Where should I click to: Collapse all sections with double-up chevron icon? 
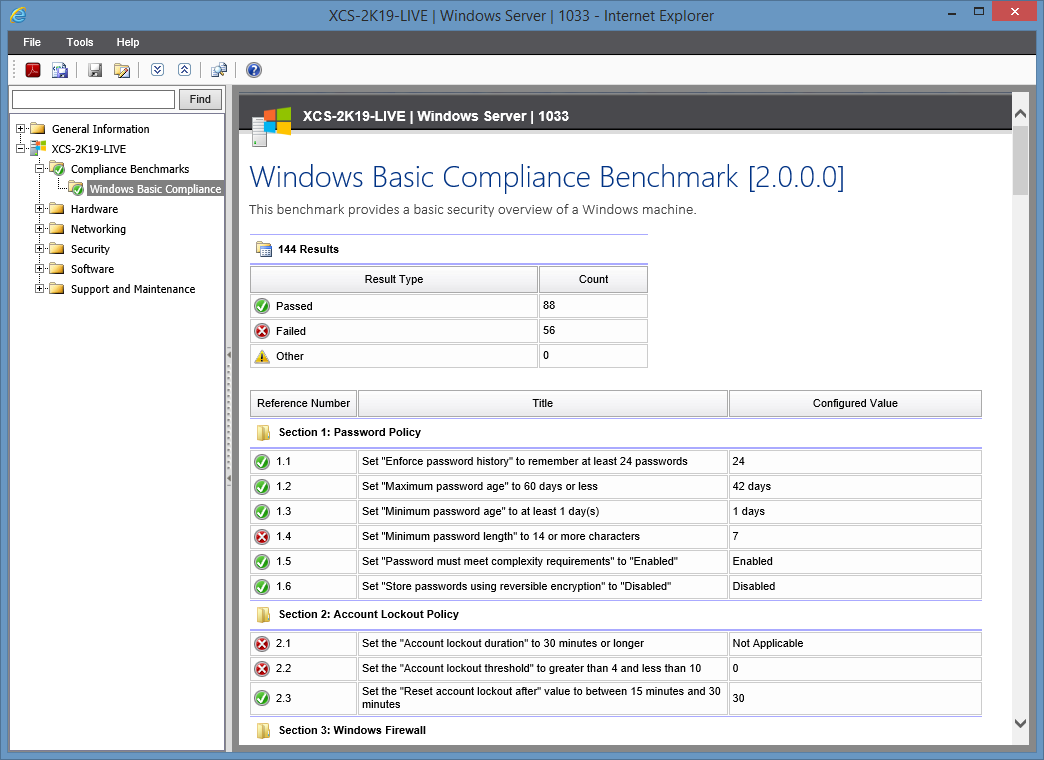point(184,70)
